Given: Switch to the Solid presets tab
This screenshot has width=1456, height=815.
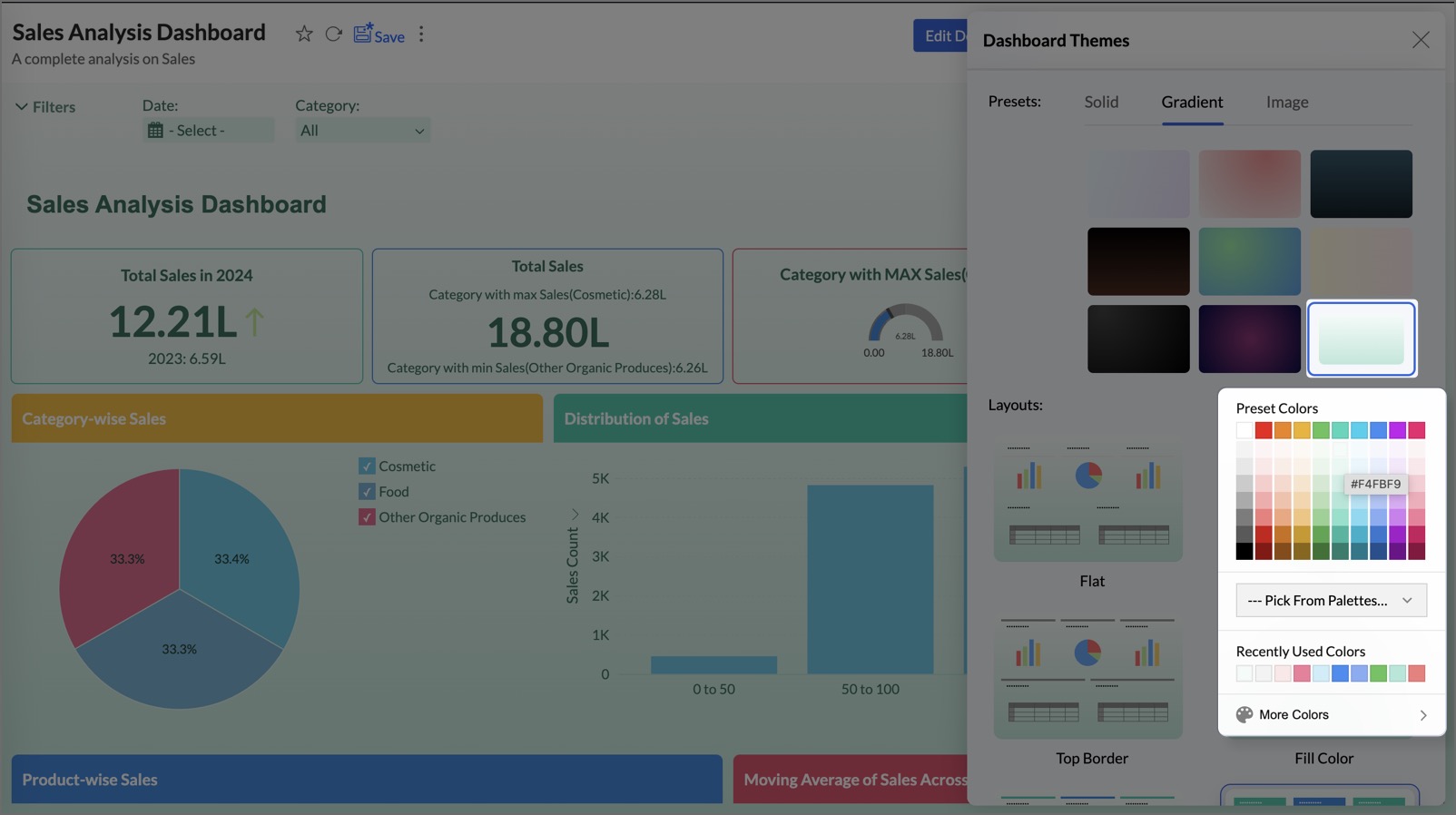Looking at the screenshot, I should click(1101, 103).
